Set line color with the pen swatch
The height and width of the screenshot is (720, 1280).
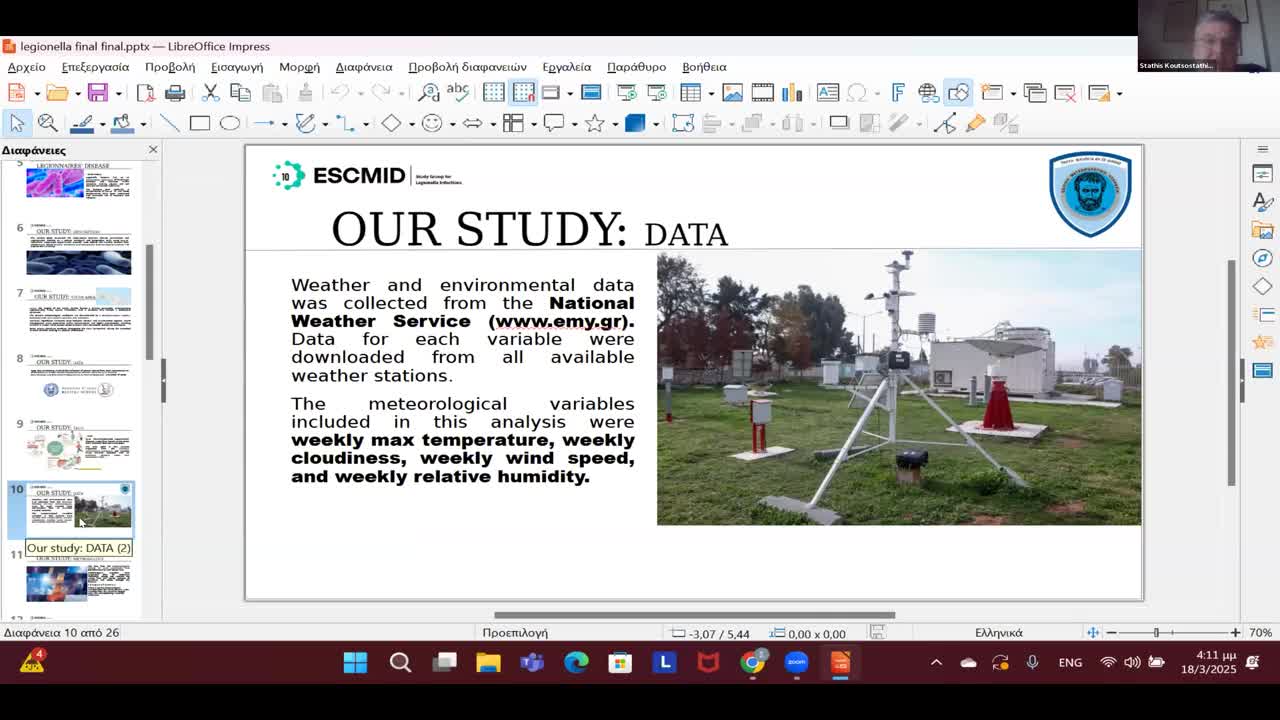[82, 123]
